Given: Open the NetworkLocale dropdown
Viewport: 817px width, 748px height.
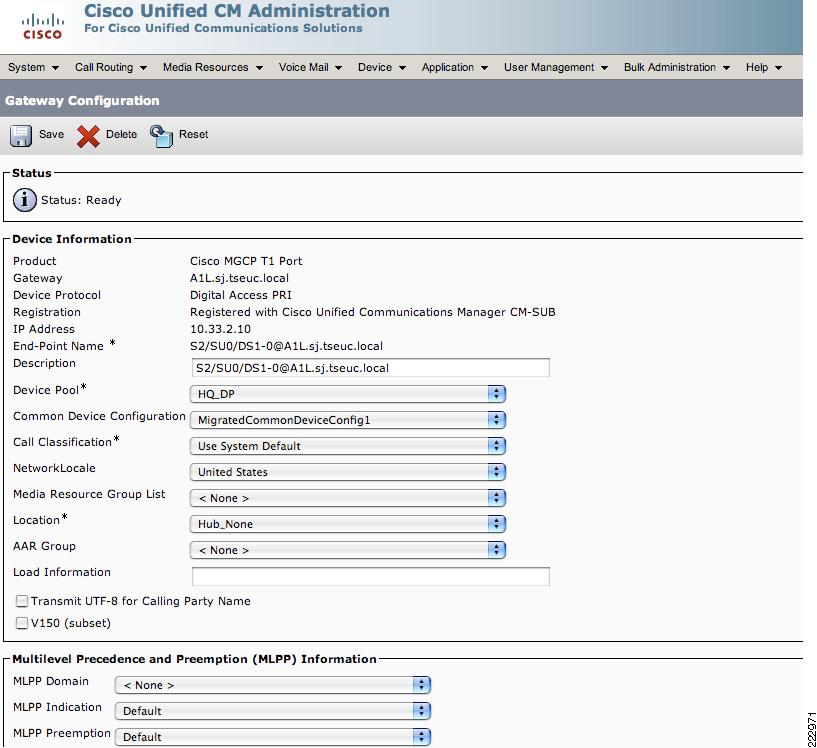Looking at the screenshot, I should pyautogui.click(x=348, y=472).
